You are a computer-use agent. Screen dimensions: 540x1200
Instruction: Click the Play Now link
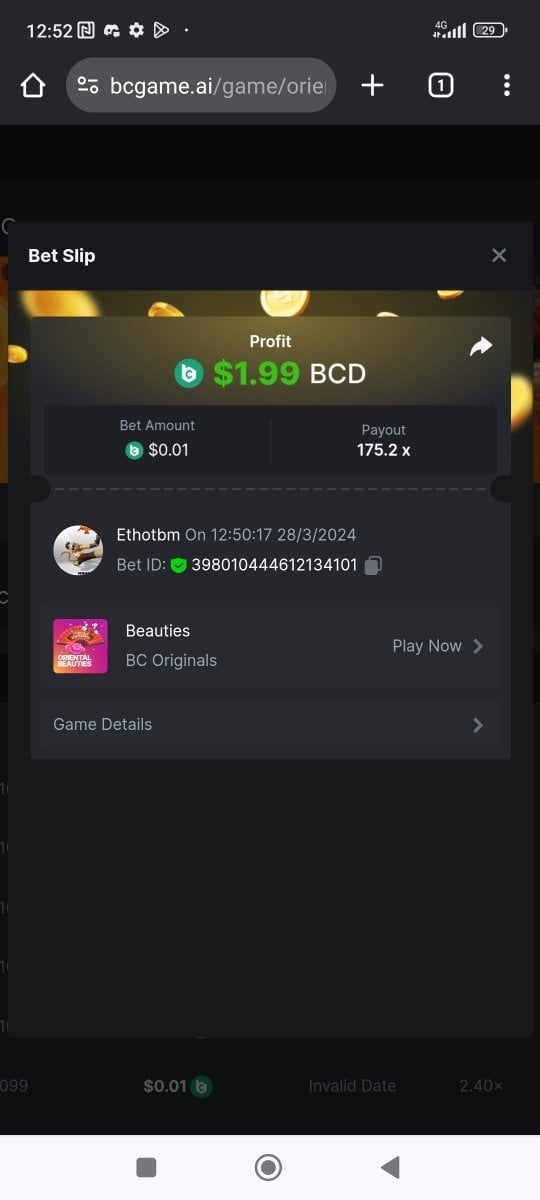coord(427,646)
